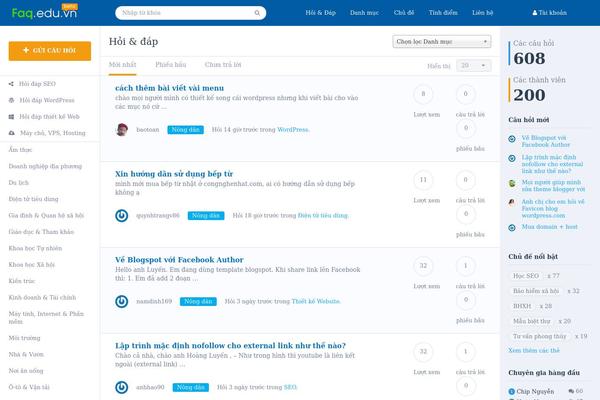Open Tính điểm in top navigation
This screenshot has height=400, width=600.
[x=443, y=13]
